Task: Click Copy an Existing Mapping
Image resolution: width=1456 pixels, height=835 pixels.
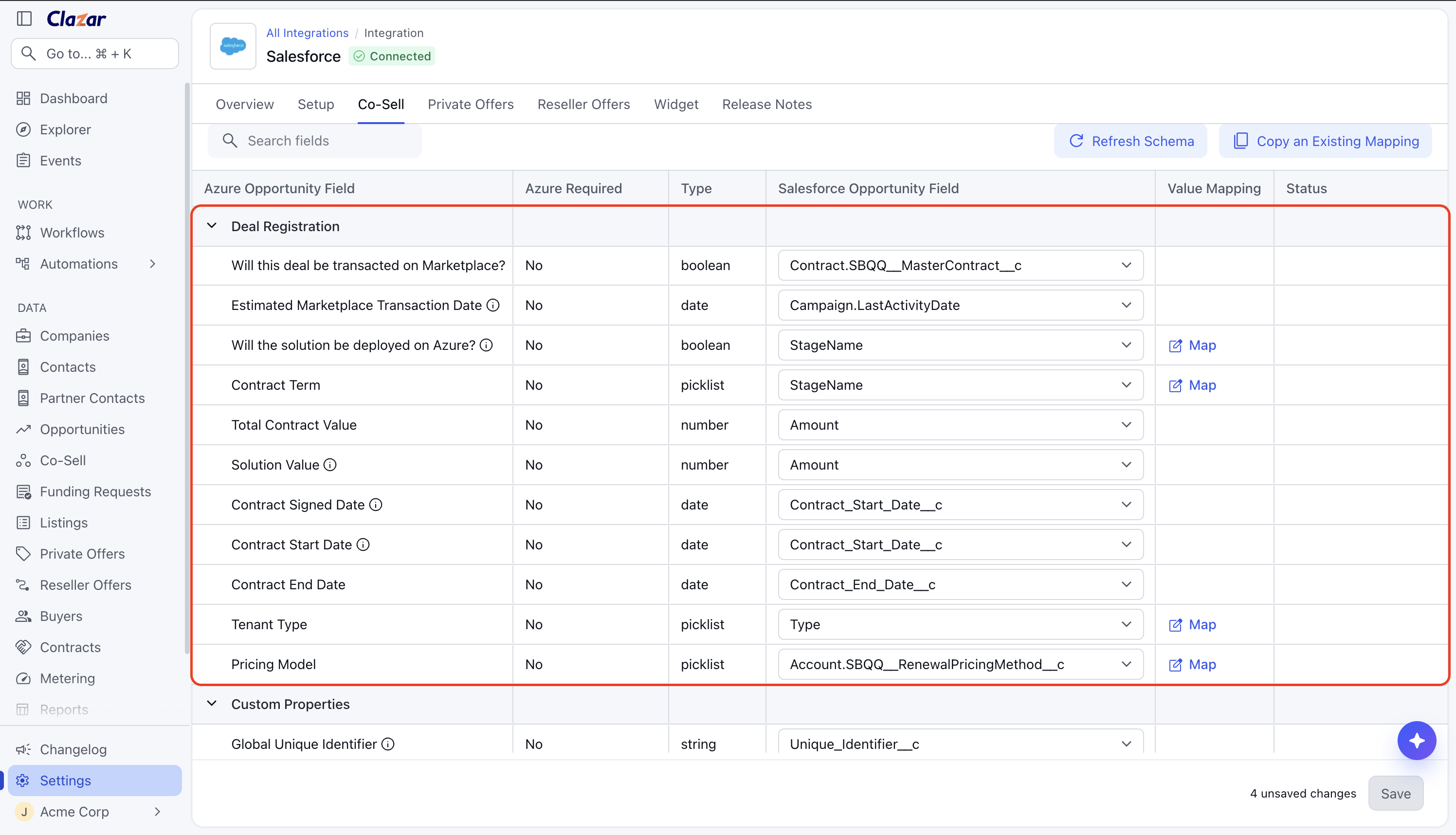Action: click(x=1326, y=141)
